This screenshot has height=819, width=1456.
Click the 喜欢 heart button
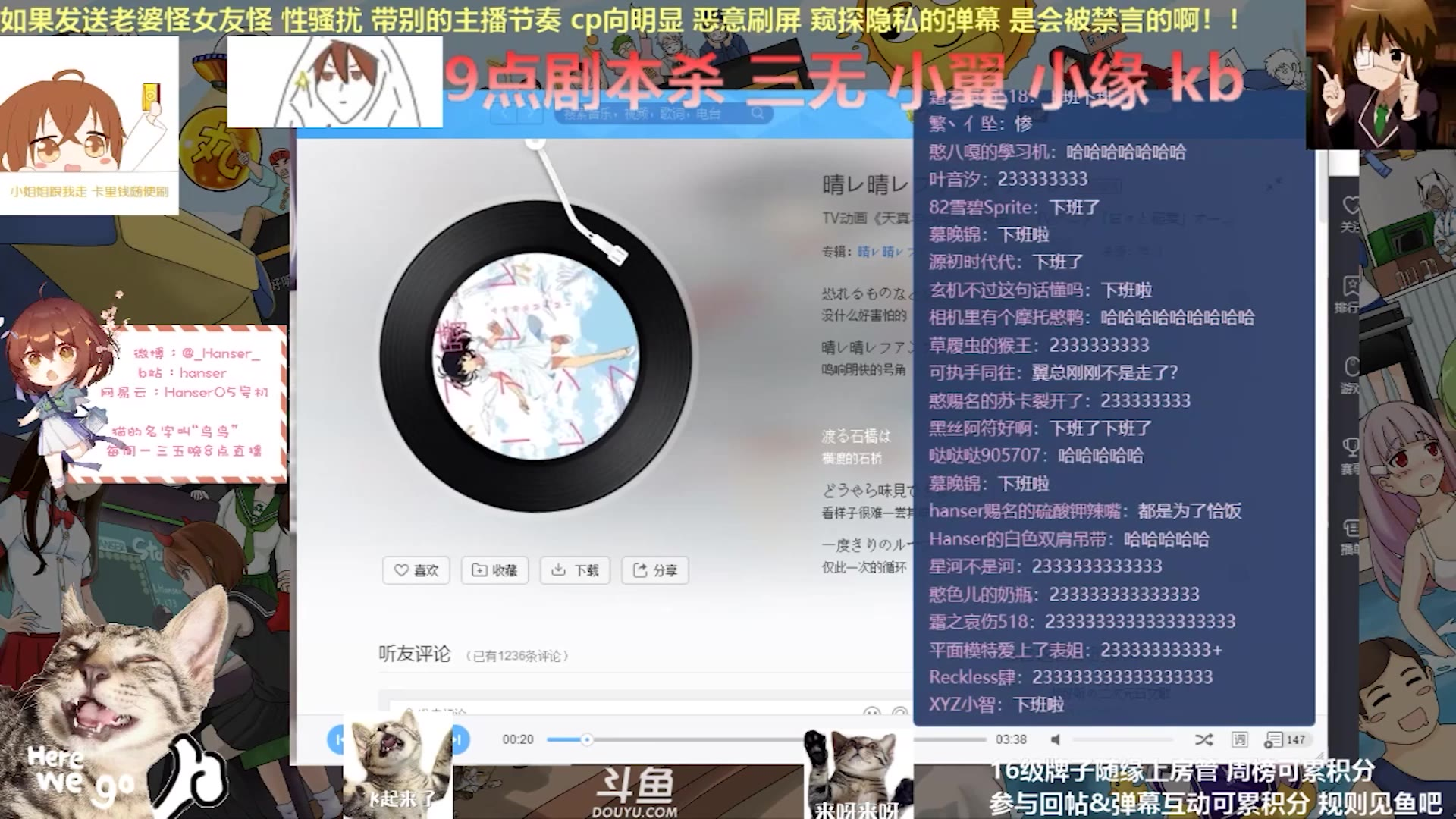click(416, 570)
